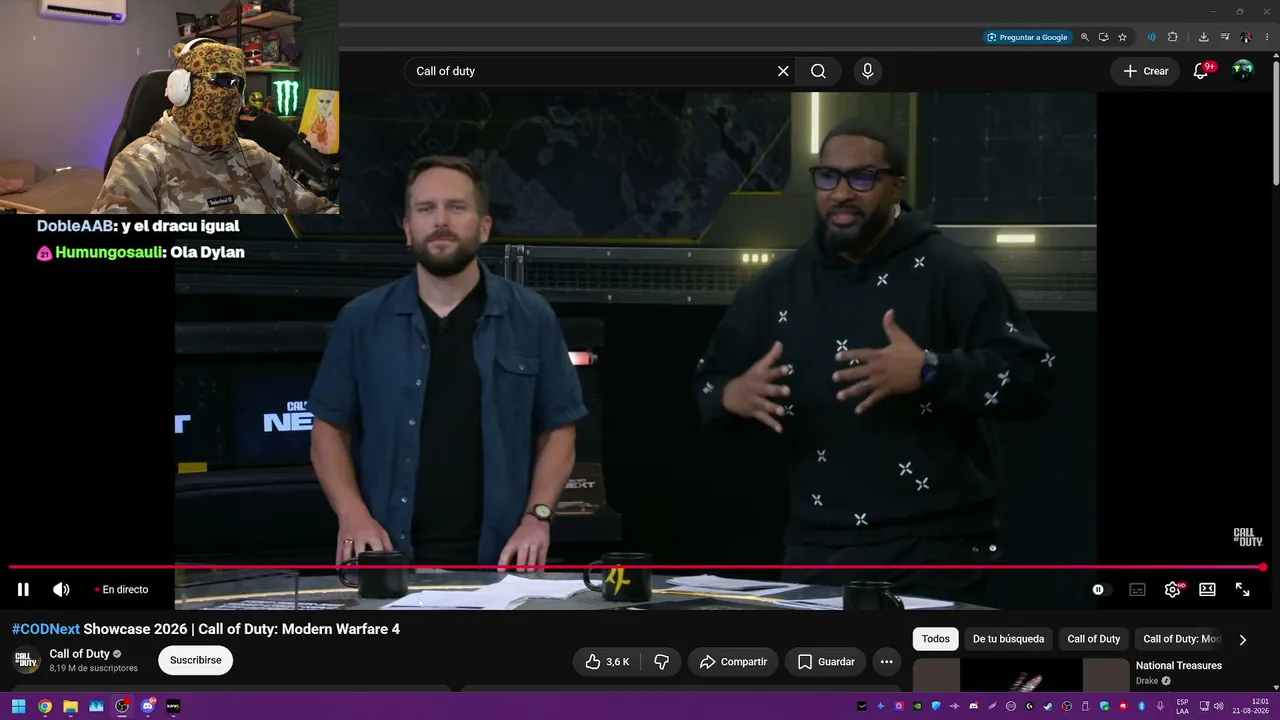Pause the live video
The width and height of the screenshot is (1280, 720).
[x=23, y=590]
